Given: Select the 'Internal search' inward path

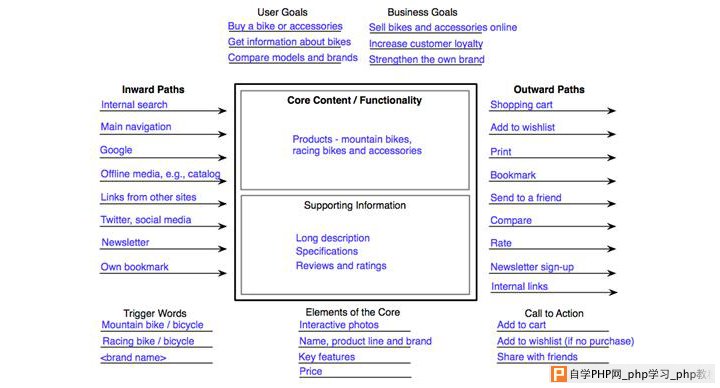Looking at the screenshot, I should coord(134,105).
